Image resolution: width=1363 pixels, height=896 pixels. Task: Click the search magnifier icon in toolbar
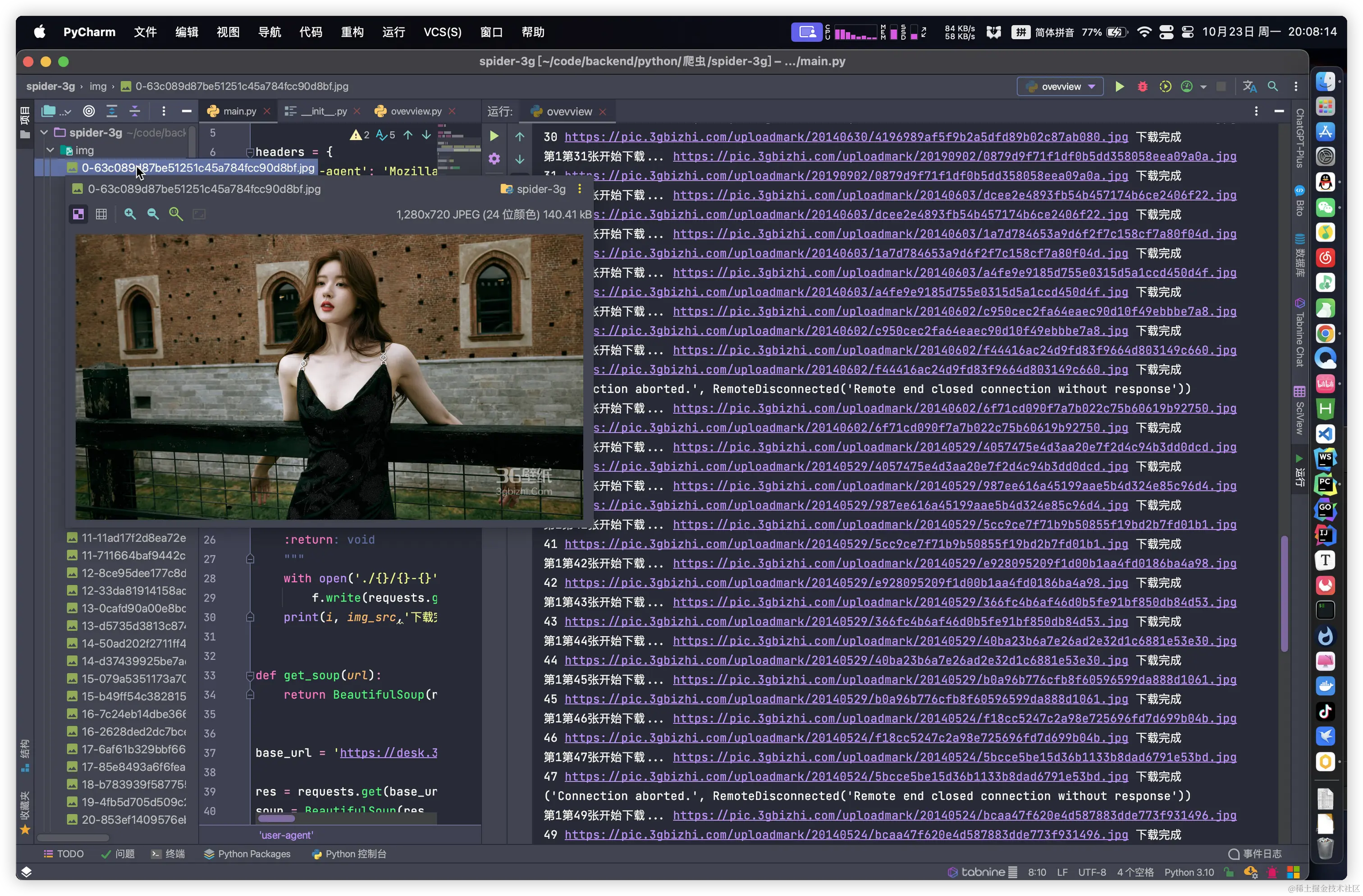click(x=1272, y=87)
